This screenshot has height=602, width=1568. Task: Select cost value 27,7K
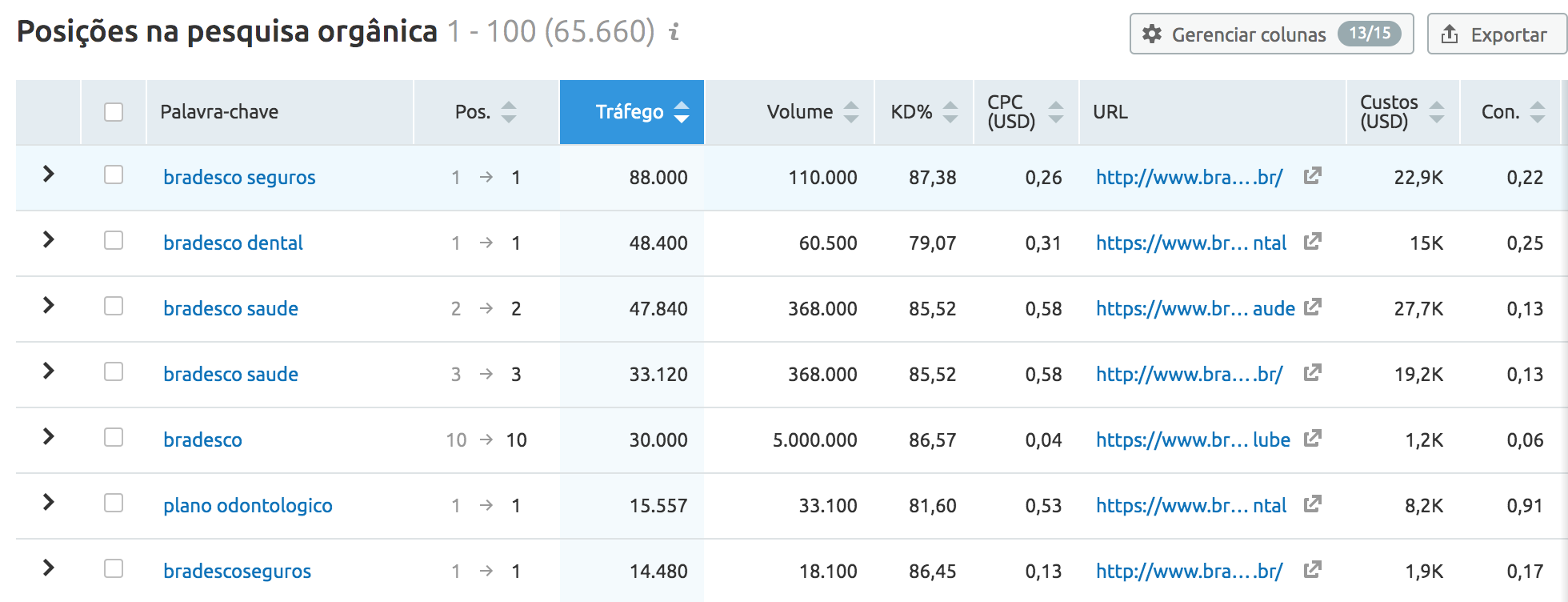tap(1418, 309)
